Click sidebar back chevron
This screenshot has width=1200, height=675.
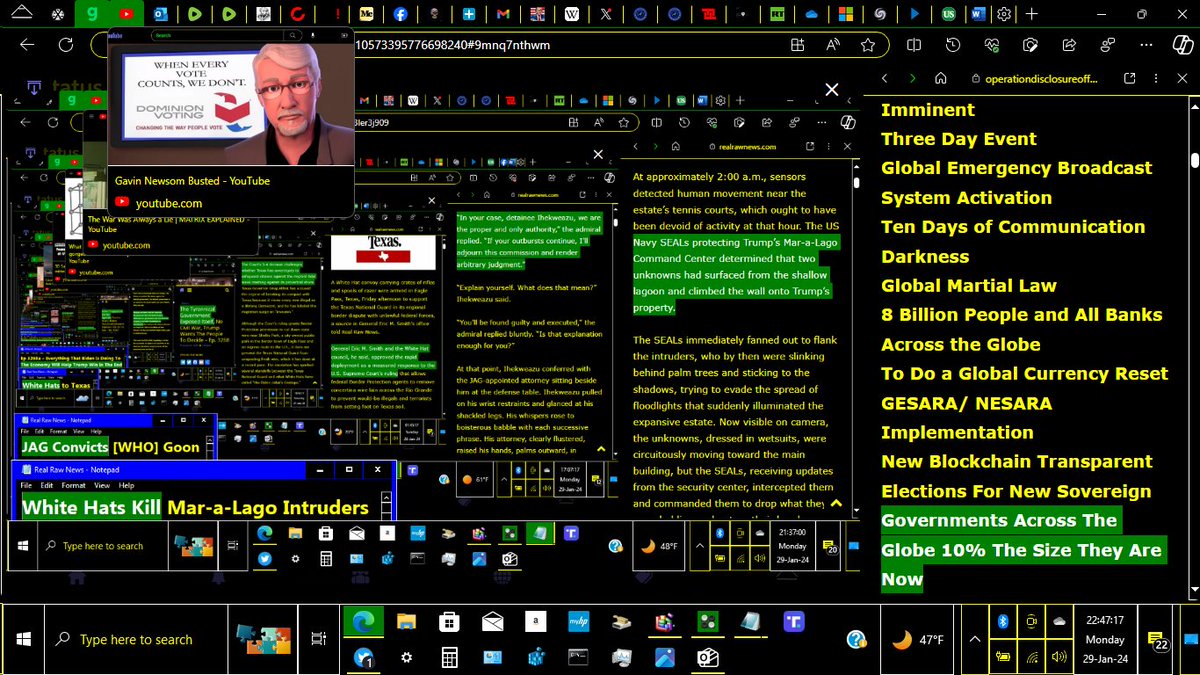click(x=884, y=78)
